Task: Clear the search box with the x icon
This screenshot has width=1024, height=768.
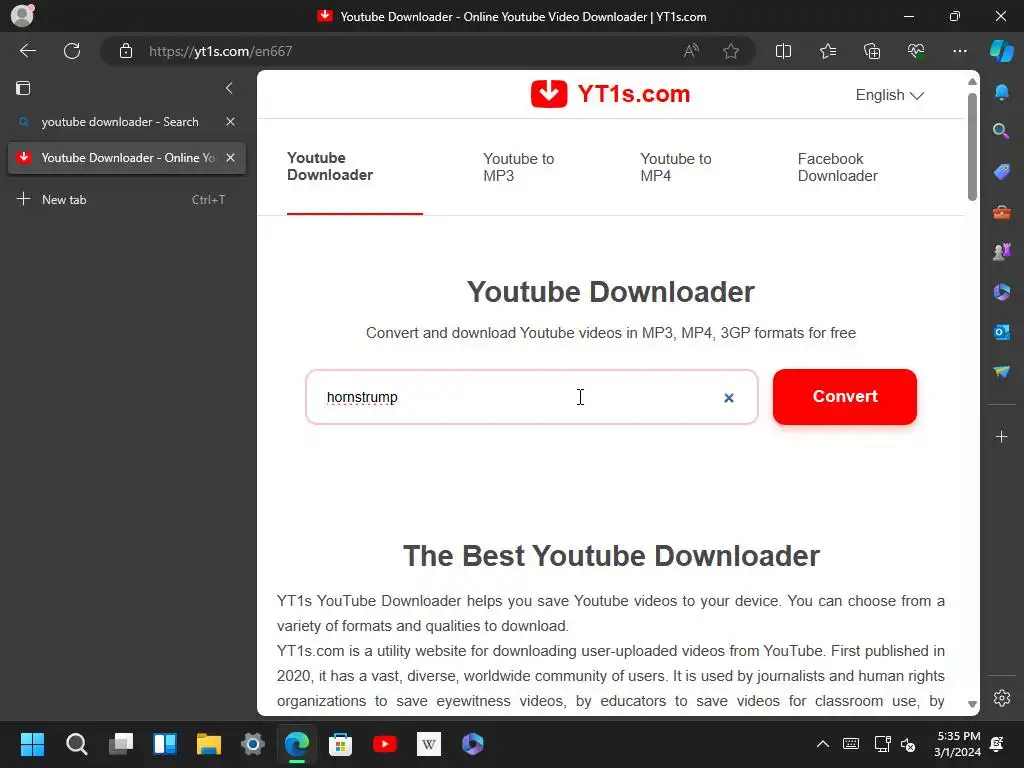Action: [729, 398]
